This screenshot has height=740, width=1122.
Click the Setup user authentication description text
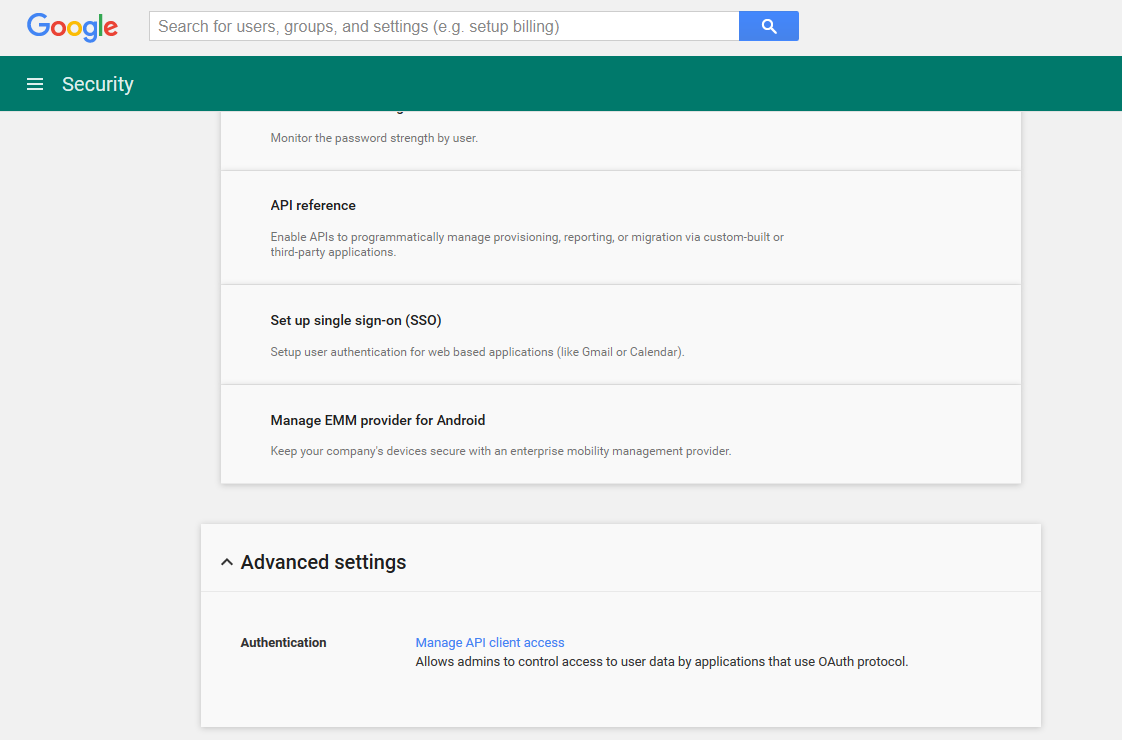pyautogui.click(x=477, y=352)
